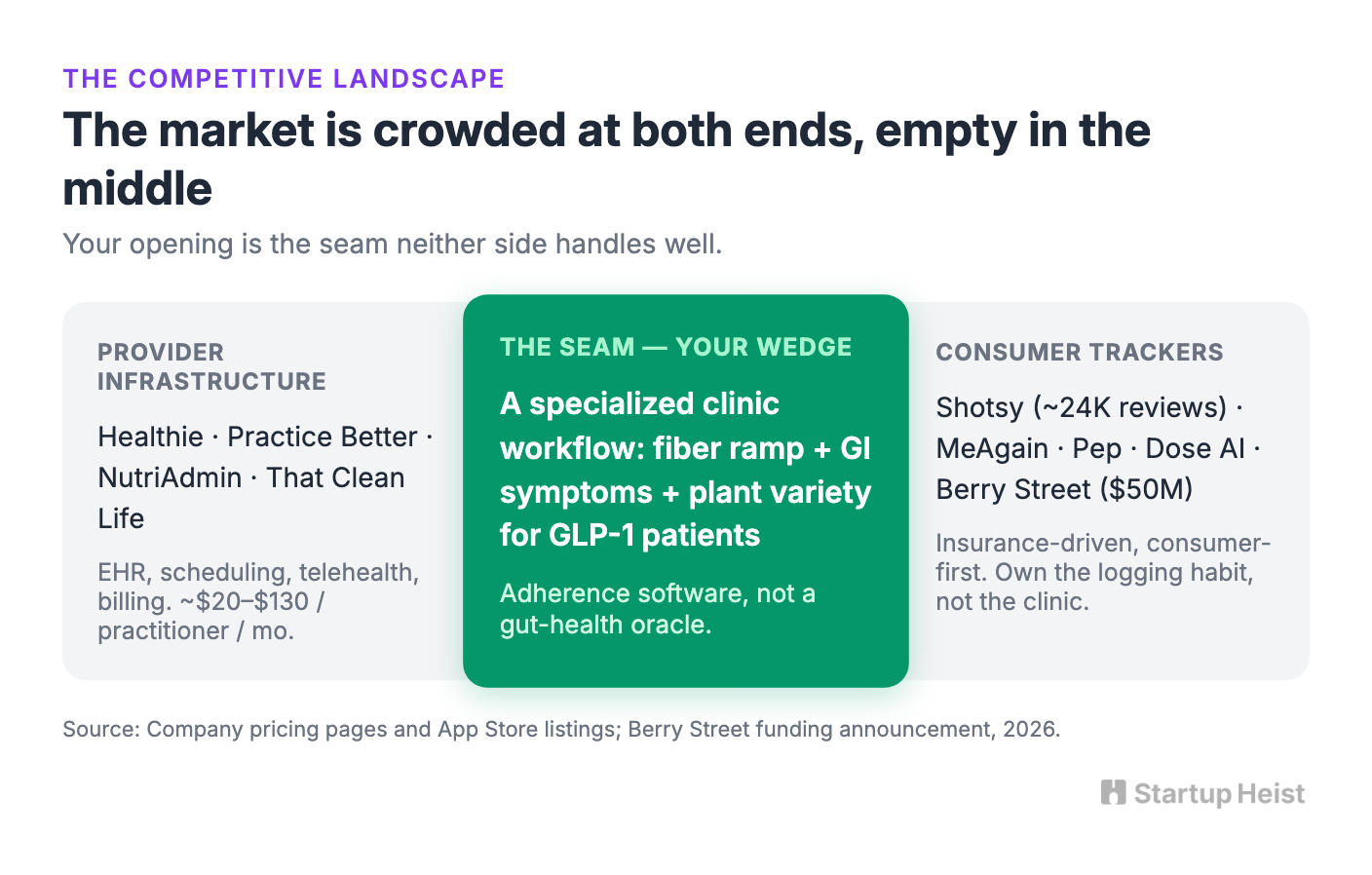Select the CONSUMER TRACKERS heading
Image resolution: width=1372 pixels, height=875 pixels.
[1080, 352]
